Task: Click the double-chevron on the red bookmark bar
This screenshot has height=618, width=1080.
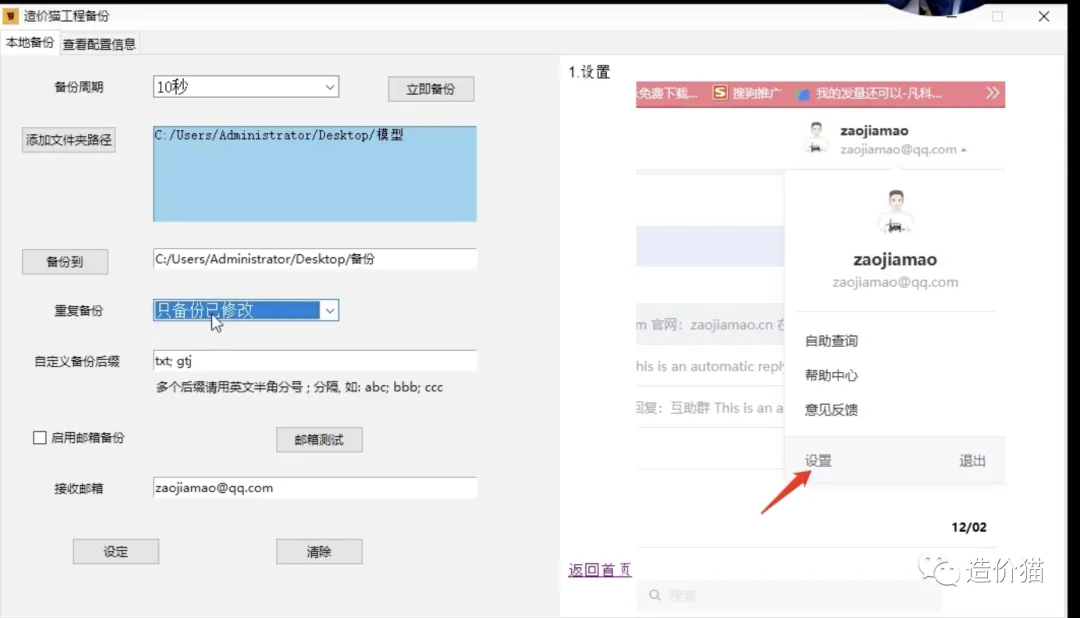Action: pyautogui.click(x=992, y=93)
